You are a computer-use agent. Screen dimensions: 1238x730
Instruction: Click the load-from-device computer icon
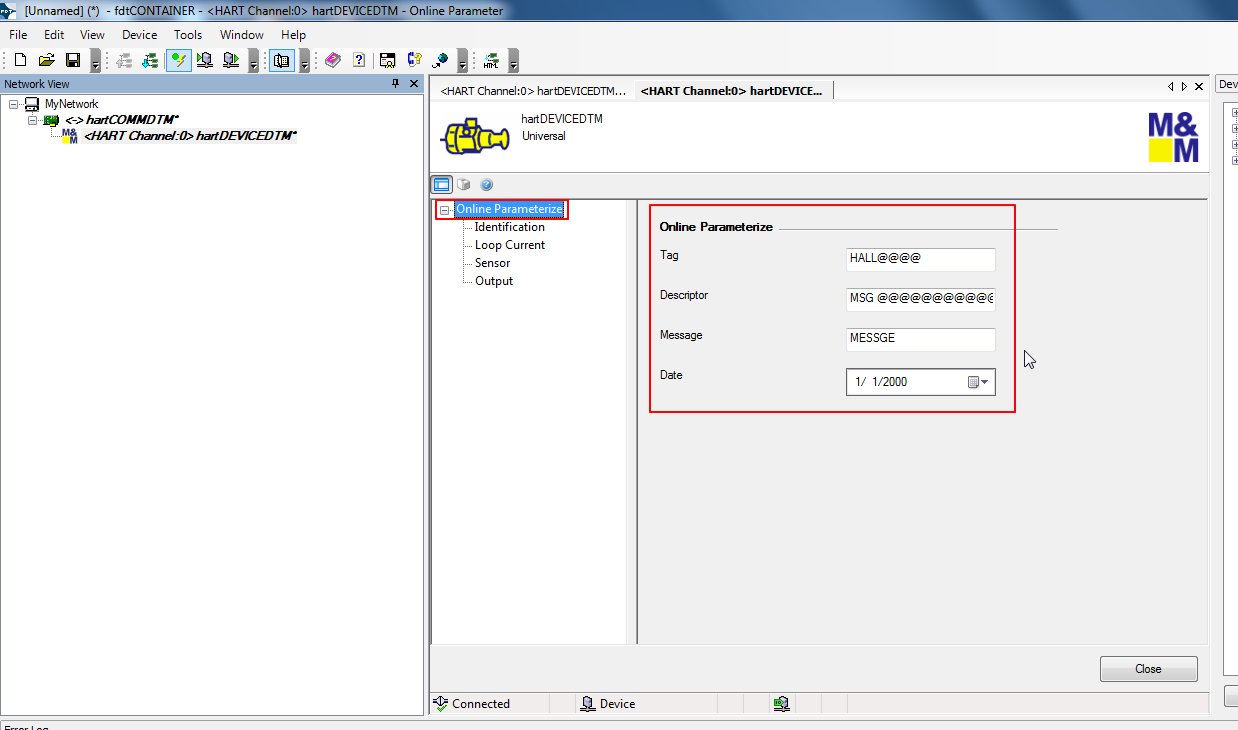pyautogui.click(x=205, y=60)
